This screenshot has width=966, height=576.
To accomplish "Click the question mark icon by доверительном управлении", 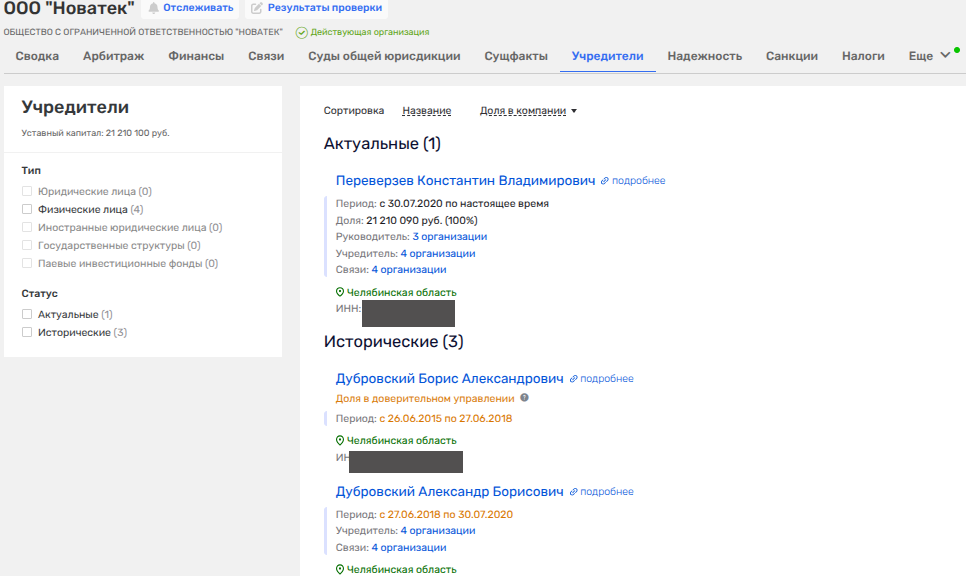I will tap(524, 398).
